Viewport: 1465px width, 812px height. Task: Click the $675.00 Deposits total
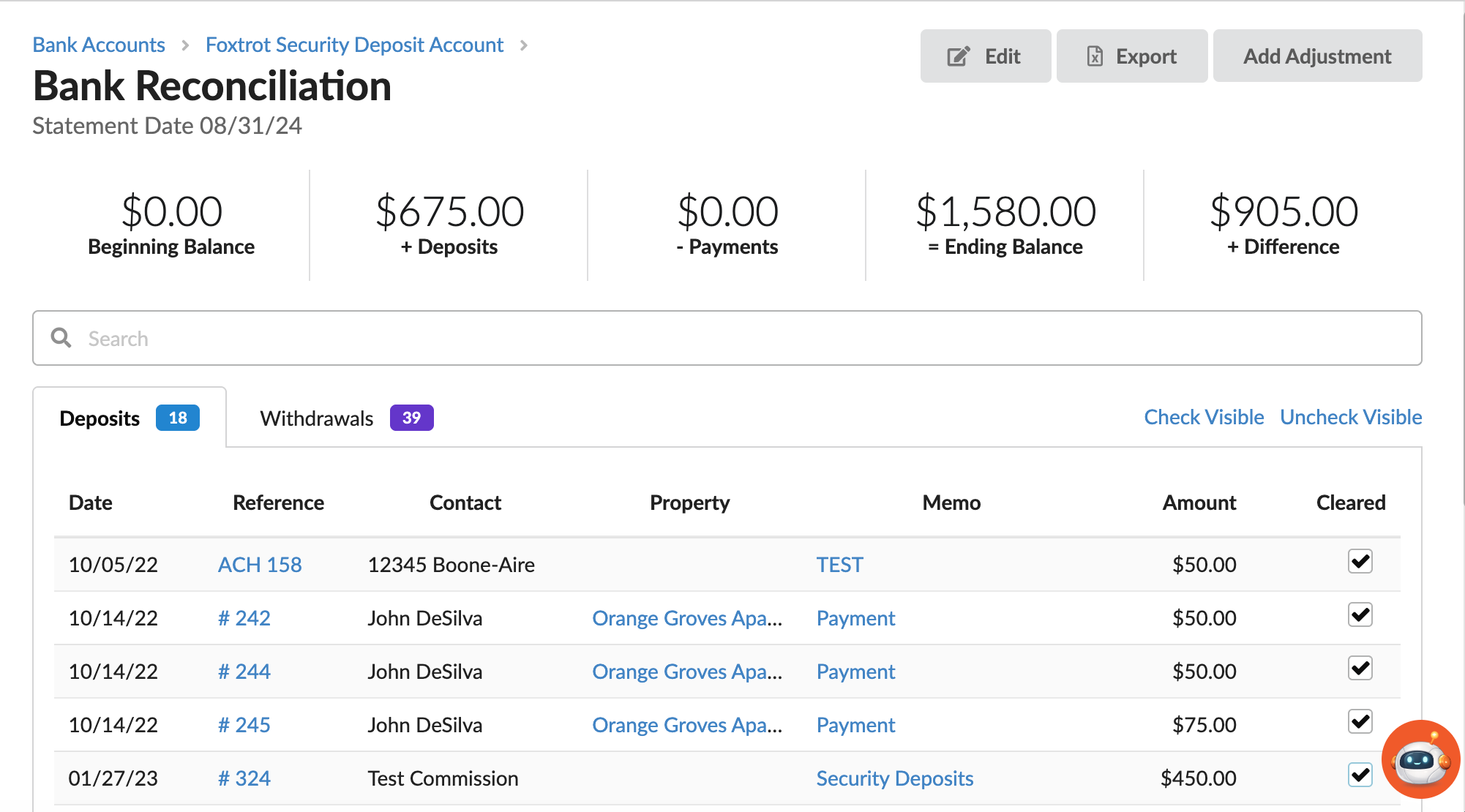click(x=449, y=211)
